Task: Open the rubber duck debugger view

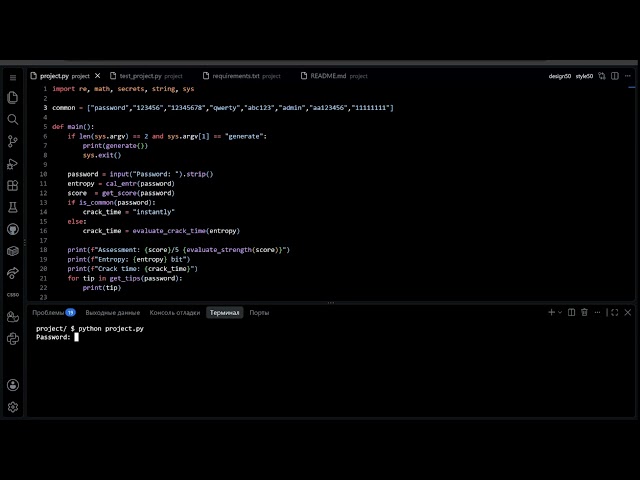Action: click(13, 317)
